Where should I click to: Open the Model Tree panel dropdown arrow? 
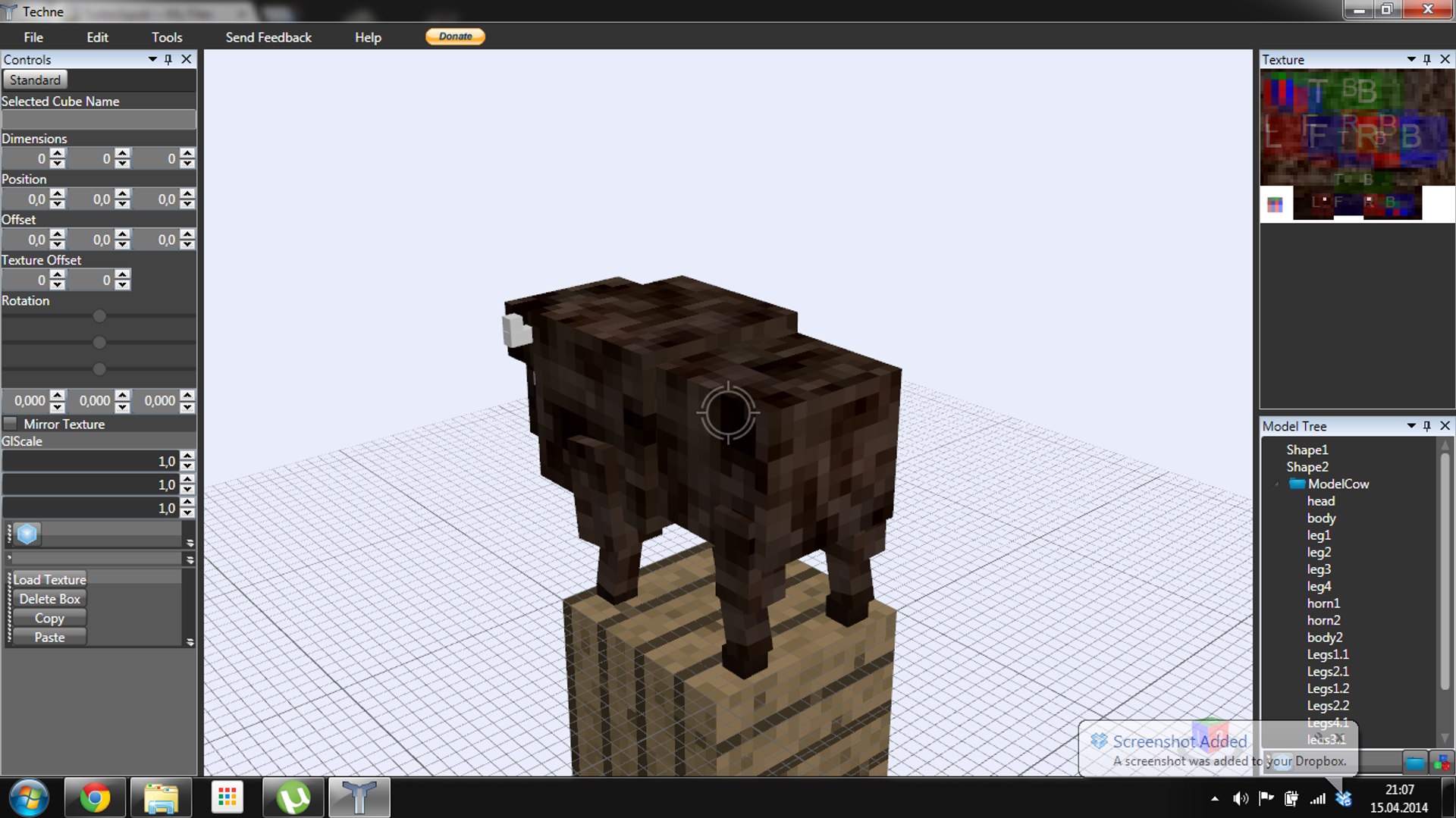[x=1411, y=426]
